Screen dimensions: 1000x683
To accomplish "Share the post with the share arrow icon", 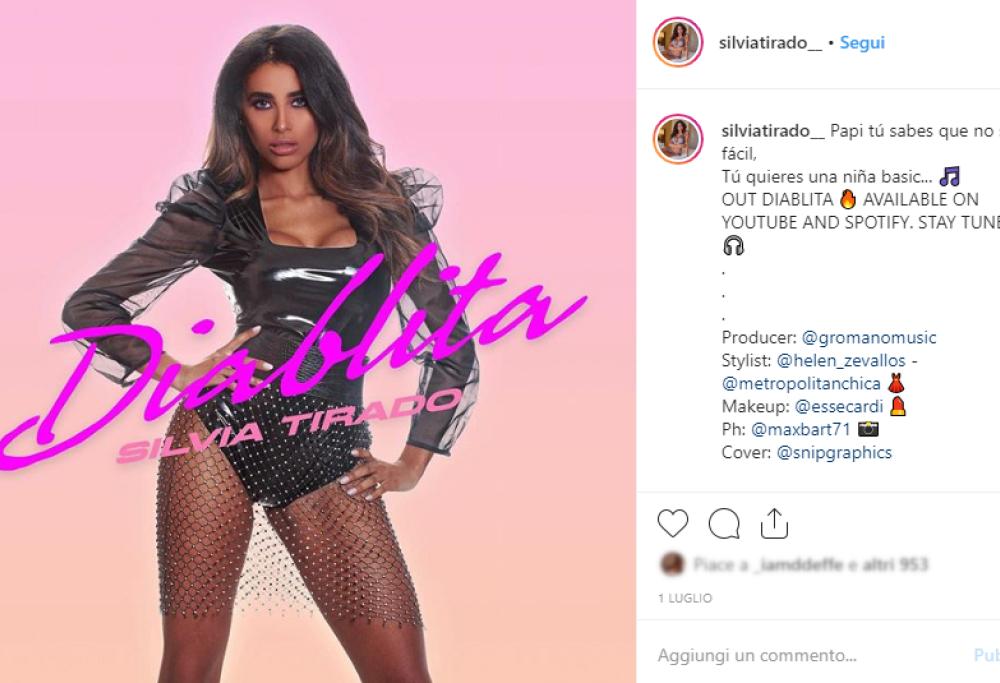I will pyautogui.click(x=774, y=524).
